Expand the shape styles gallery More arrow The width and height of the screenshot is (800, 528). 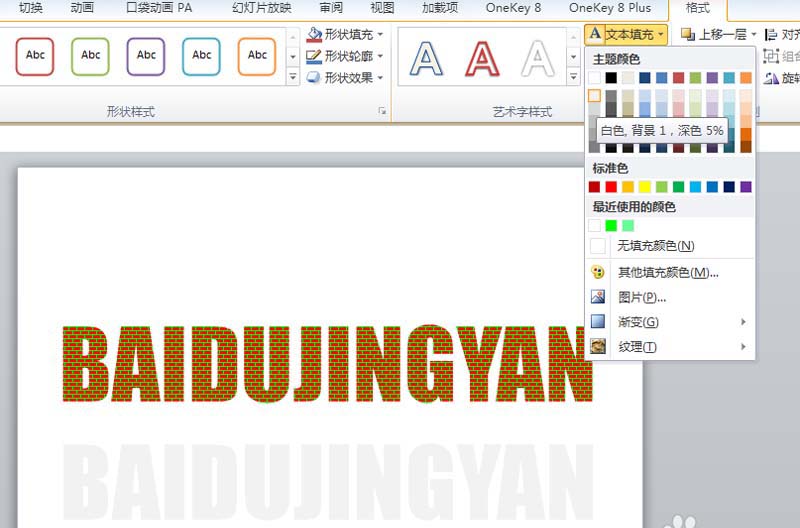[293, 77]
